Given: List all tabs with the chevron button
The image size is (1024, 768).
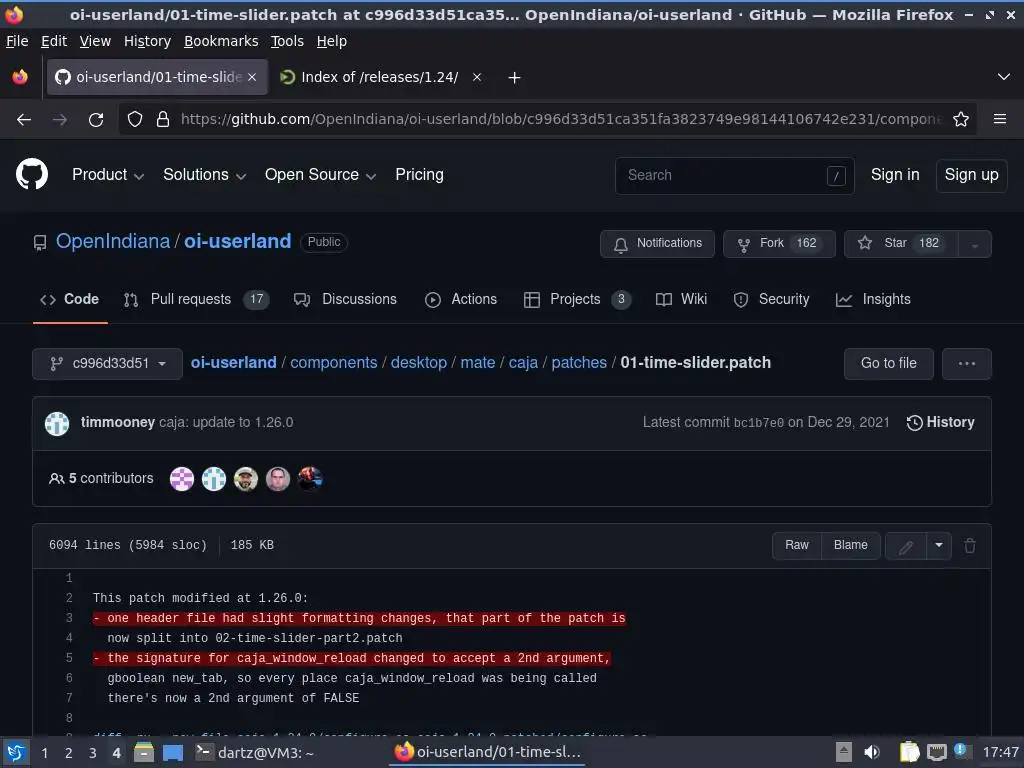Looking at the screenshot, I should click(1004, 77).
